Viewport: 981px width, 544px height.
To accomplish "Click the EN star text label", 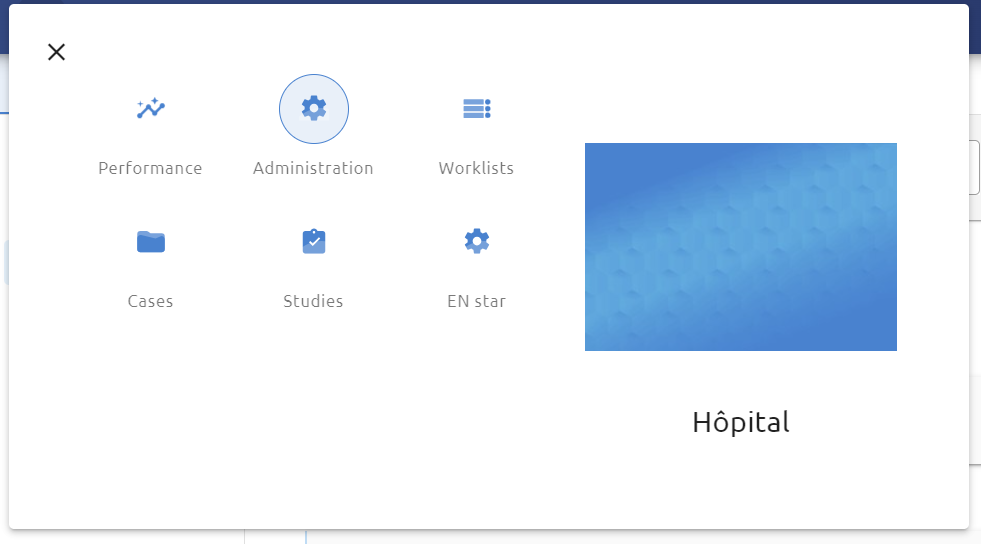I will tap(476, 301).
